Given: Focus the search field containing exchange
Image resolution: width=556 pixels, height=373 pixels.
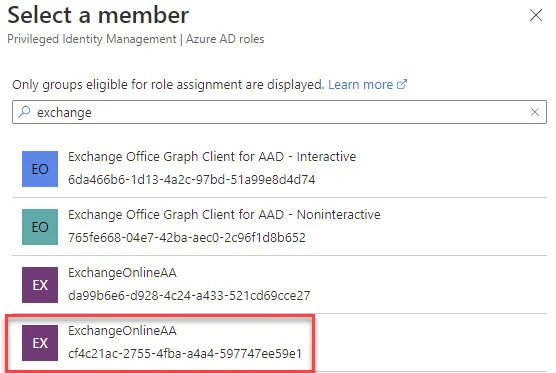Looking at the screenshot, I should pos(279,112).
